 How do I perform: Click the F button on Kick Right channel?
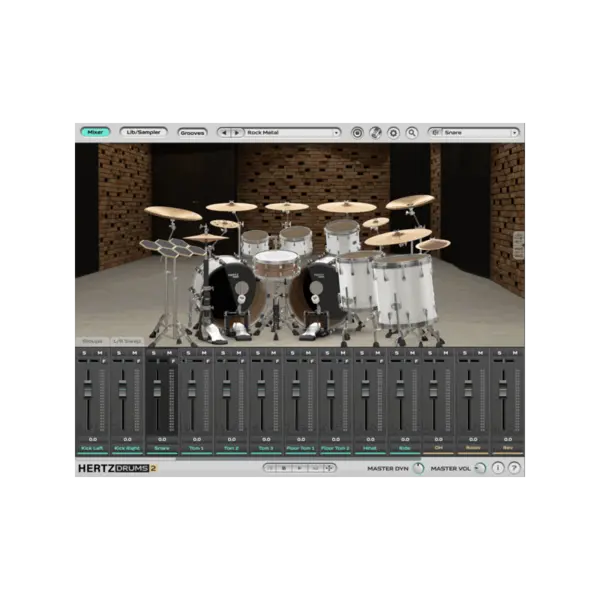click(139, 361)
